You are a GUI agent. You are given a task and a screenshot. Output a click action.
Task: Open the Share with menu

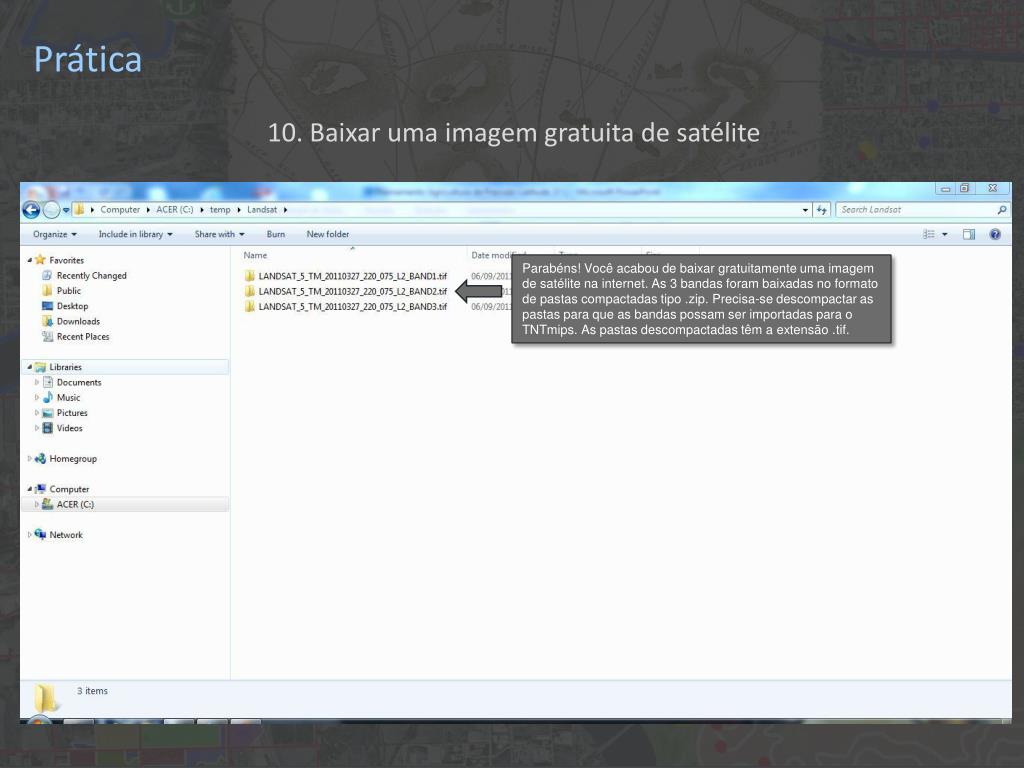point(219,234)
